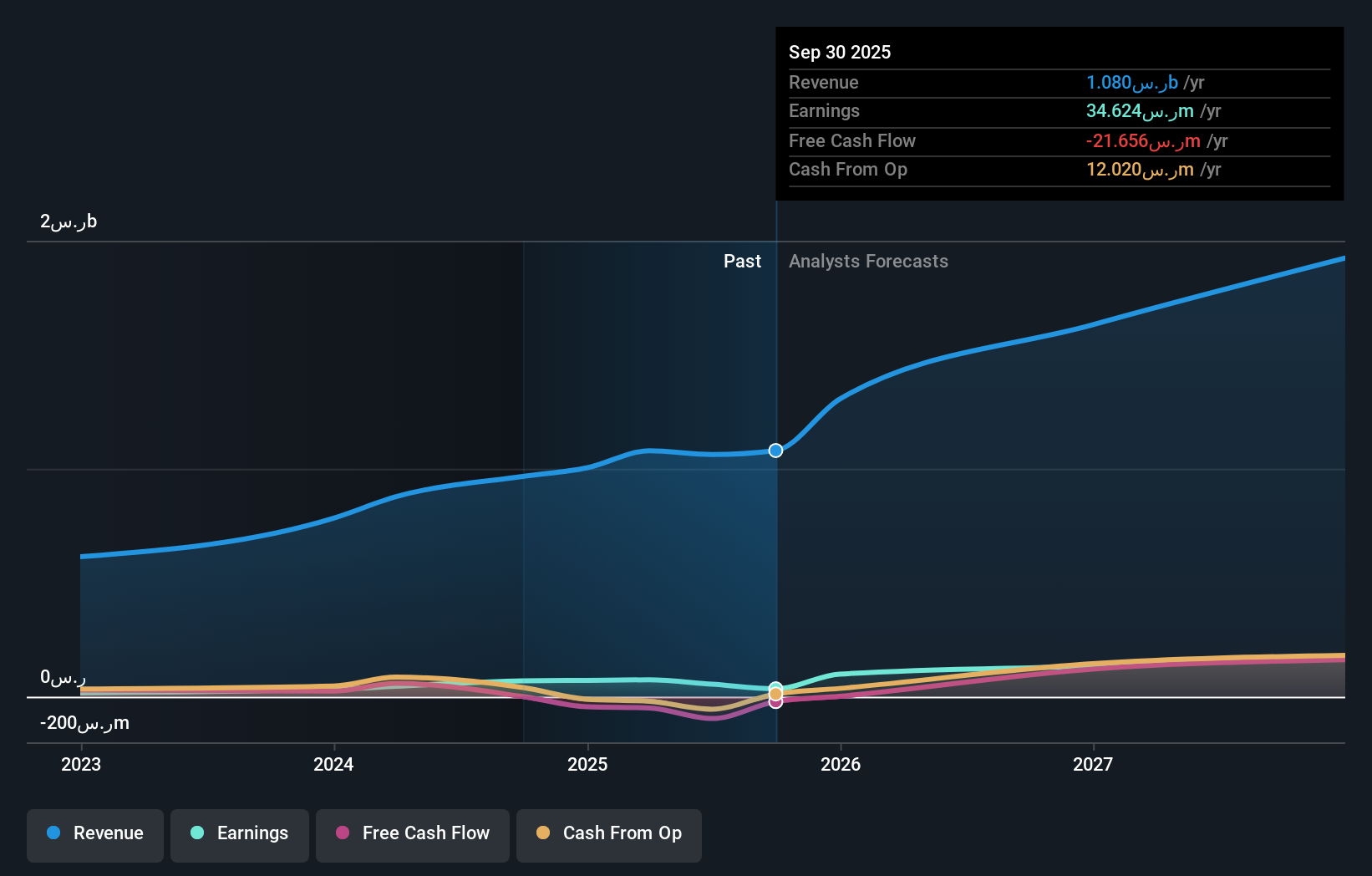The image size is (1372, 876).
Task: Toggle the Earnings series visibility
Action: pyautogui.click(x=240, y=833)
